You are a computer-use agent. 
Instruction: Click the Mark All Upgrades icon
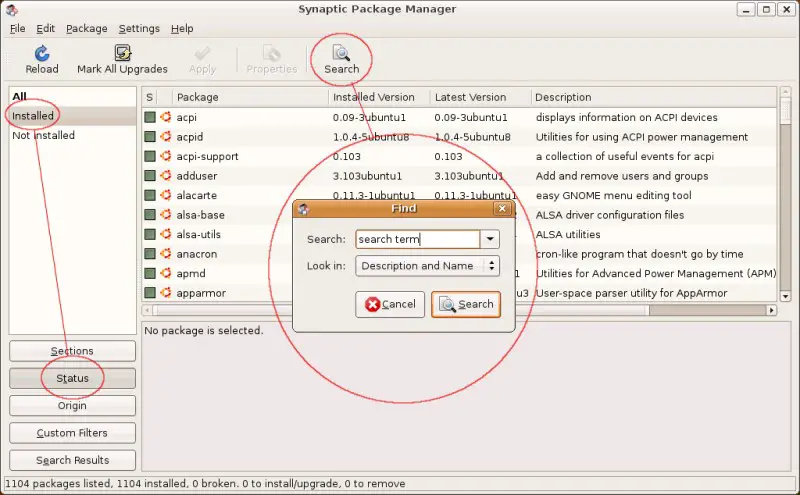[122, 53]
